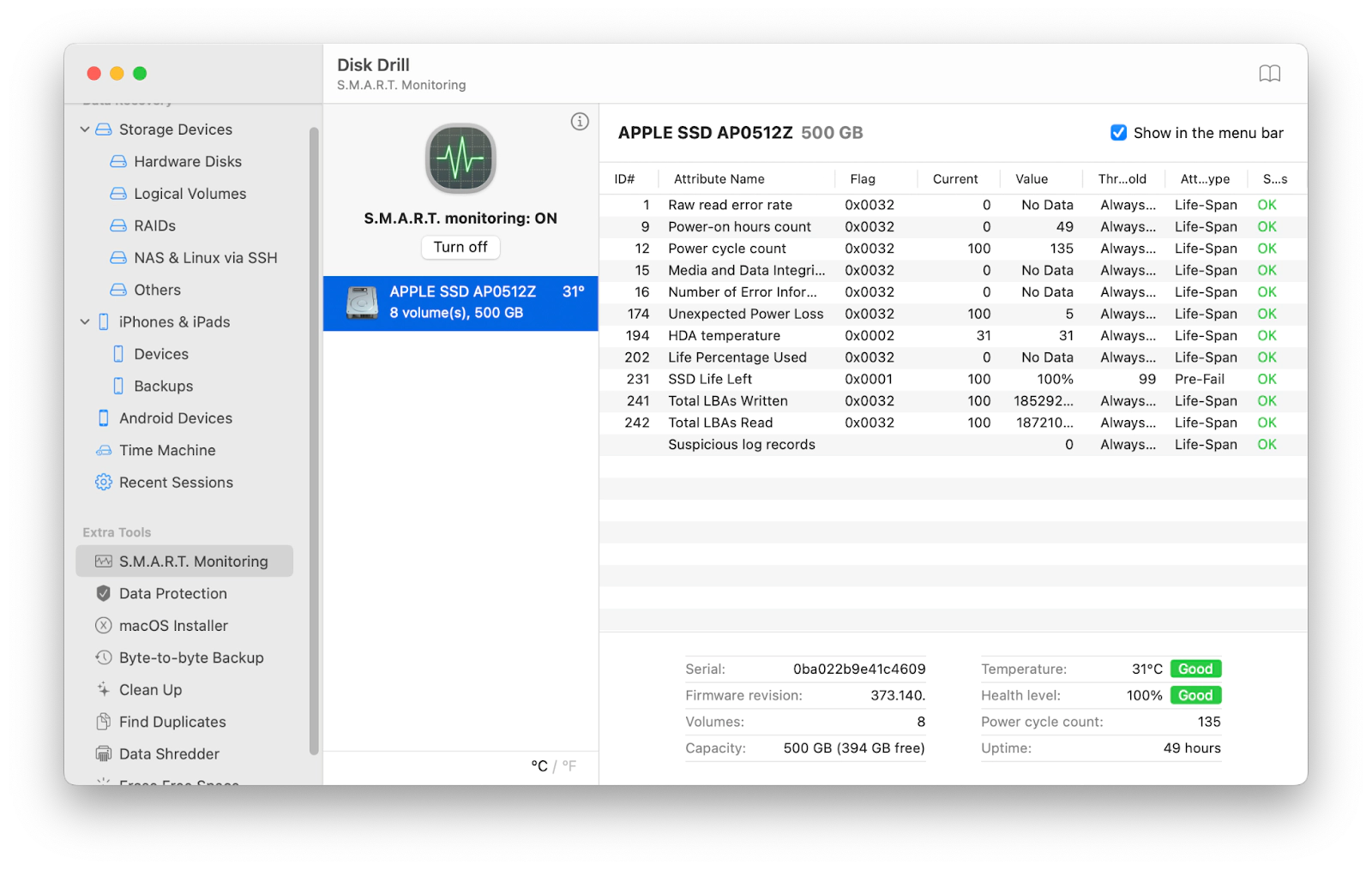Viewport: 1372px width, 870px height.
Task: Click the Storage Devices drive icon
Action: [x=104, y=129]
